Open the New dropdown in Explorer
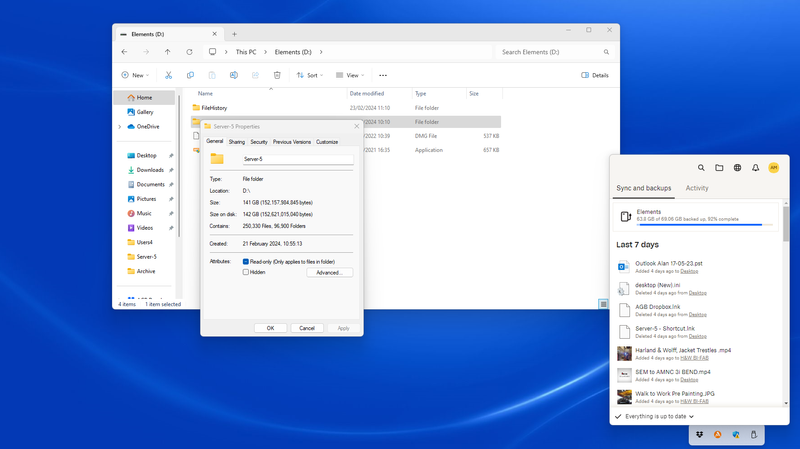This screenshot has width=800, height=449. [x=135, y=75]
